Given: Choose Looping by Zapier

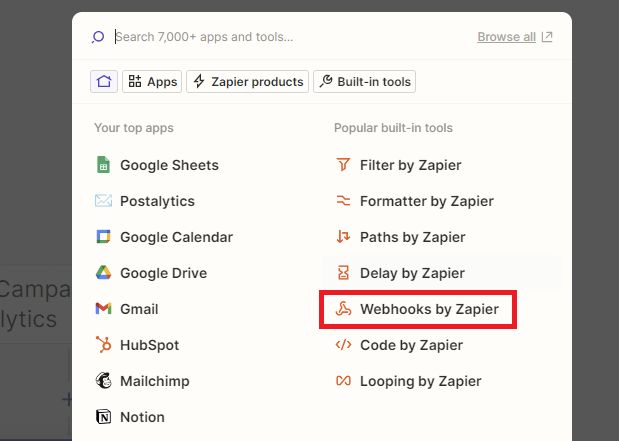Looking at the screenshot, I should (x=408, y=381).
